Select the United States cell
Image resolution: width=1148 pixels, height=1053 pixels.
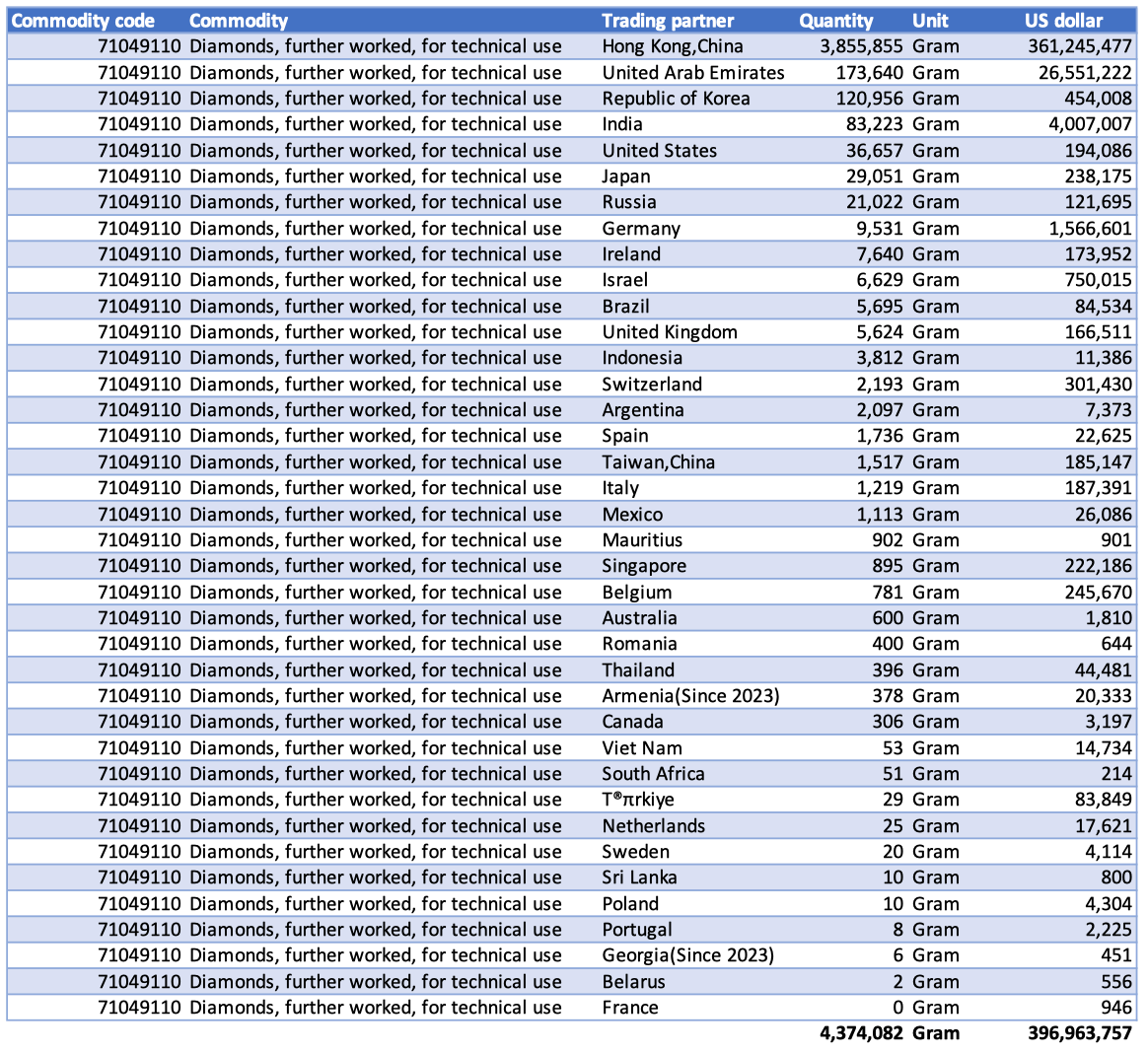tap(660, 151)
